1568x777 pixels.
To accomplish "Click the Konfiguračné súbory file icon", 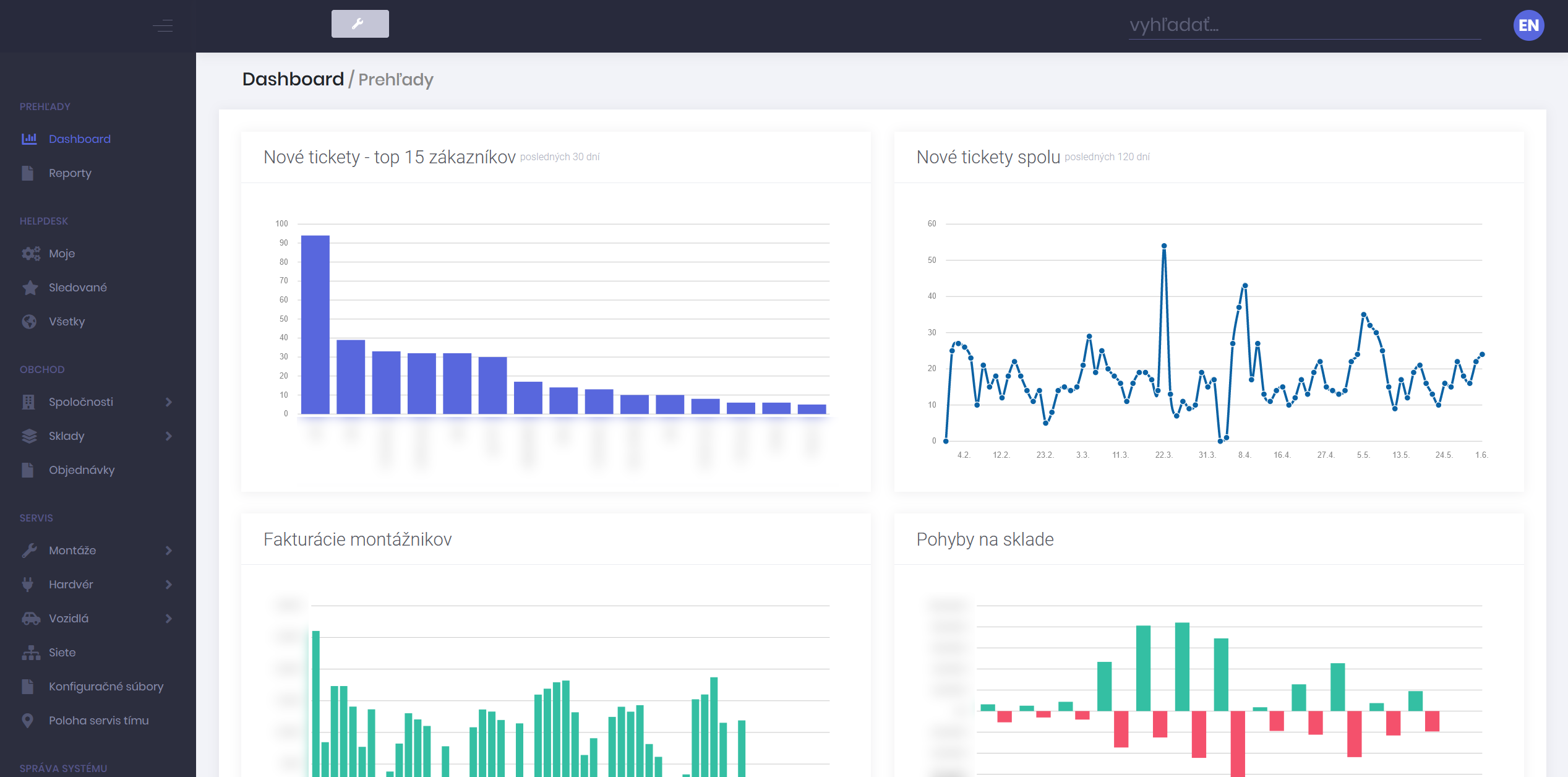I will (x=28, y=687).
